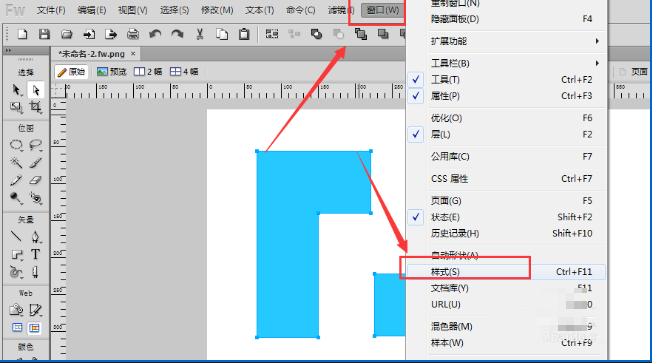Expand the 扩展功能 submenu arrow
652x363 pixels.
click(597, 41)
